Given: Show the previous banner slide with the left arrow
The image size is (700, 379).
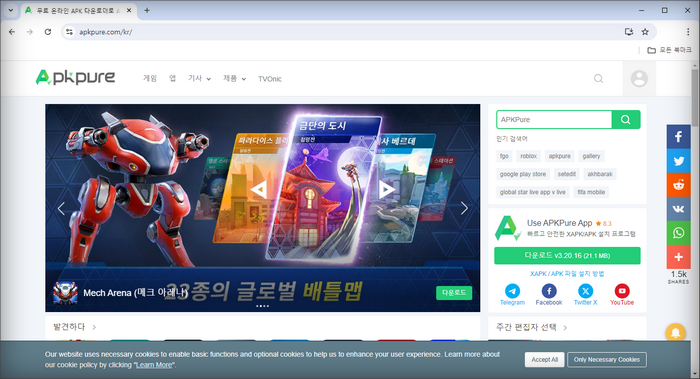Looking at the screenshot, I should click(61, 208).
